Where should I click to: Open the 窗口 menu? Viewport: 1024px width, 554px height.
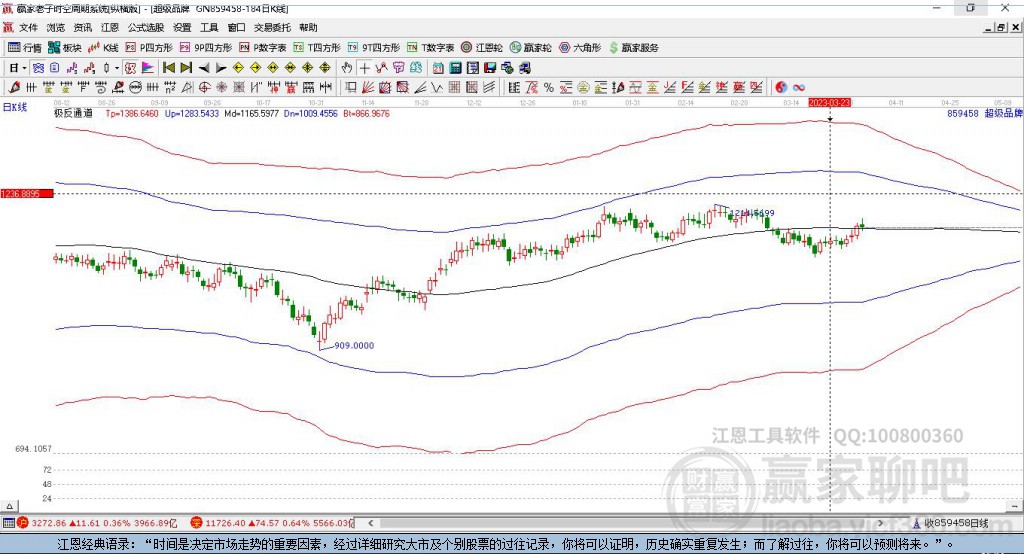coord(236,27)
